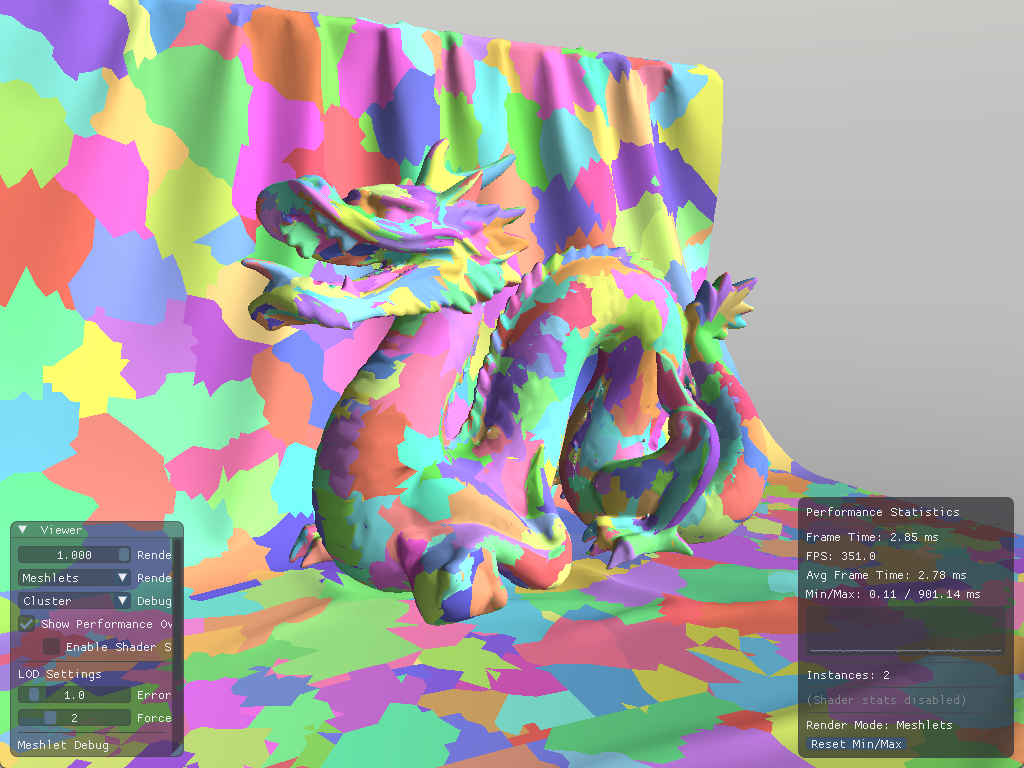Viewport: 1024px width, 768px height.
Task: Click the resize grip of Viewer panel
Action: click(x=179, y=751)
